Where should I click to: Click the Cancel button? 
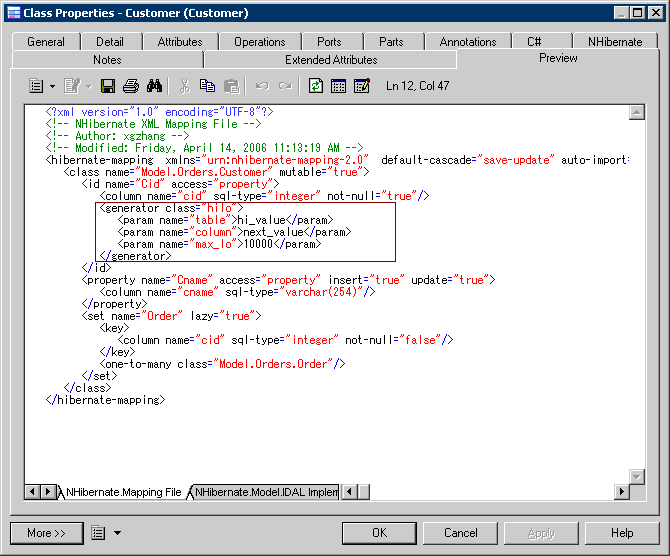461,533
